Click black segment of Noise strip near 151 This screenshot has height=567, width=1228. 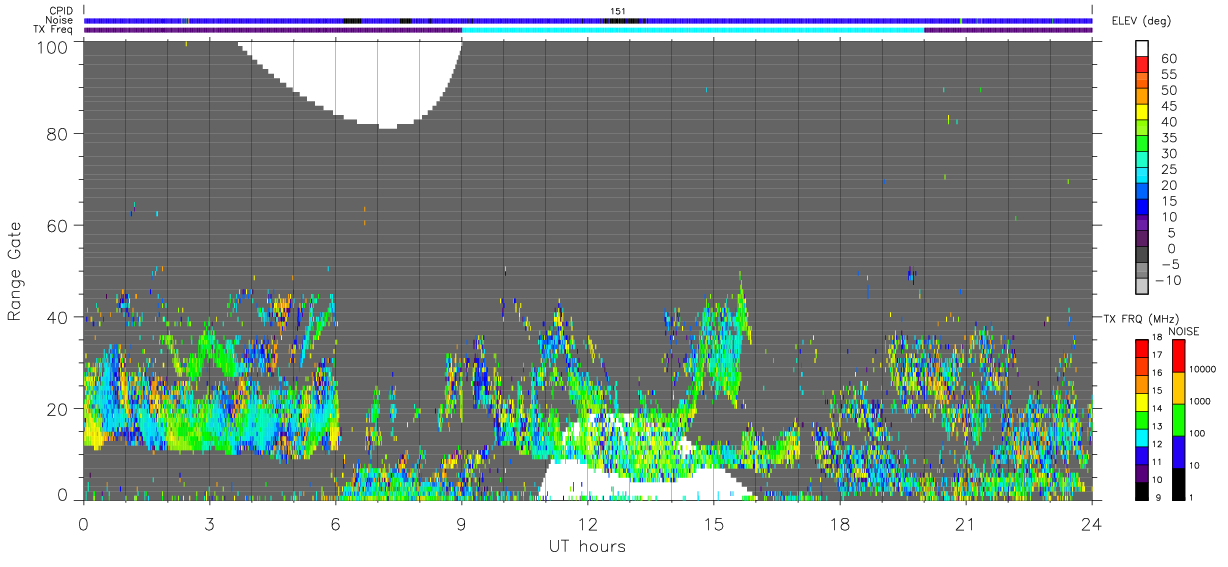pyautogui.click(x=622, y=20)
